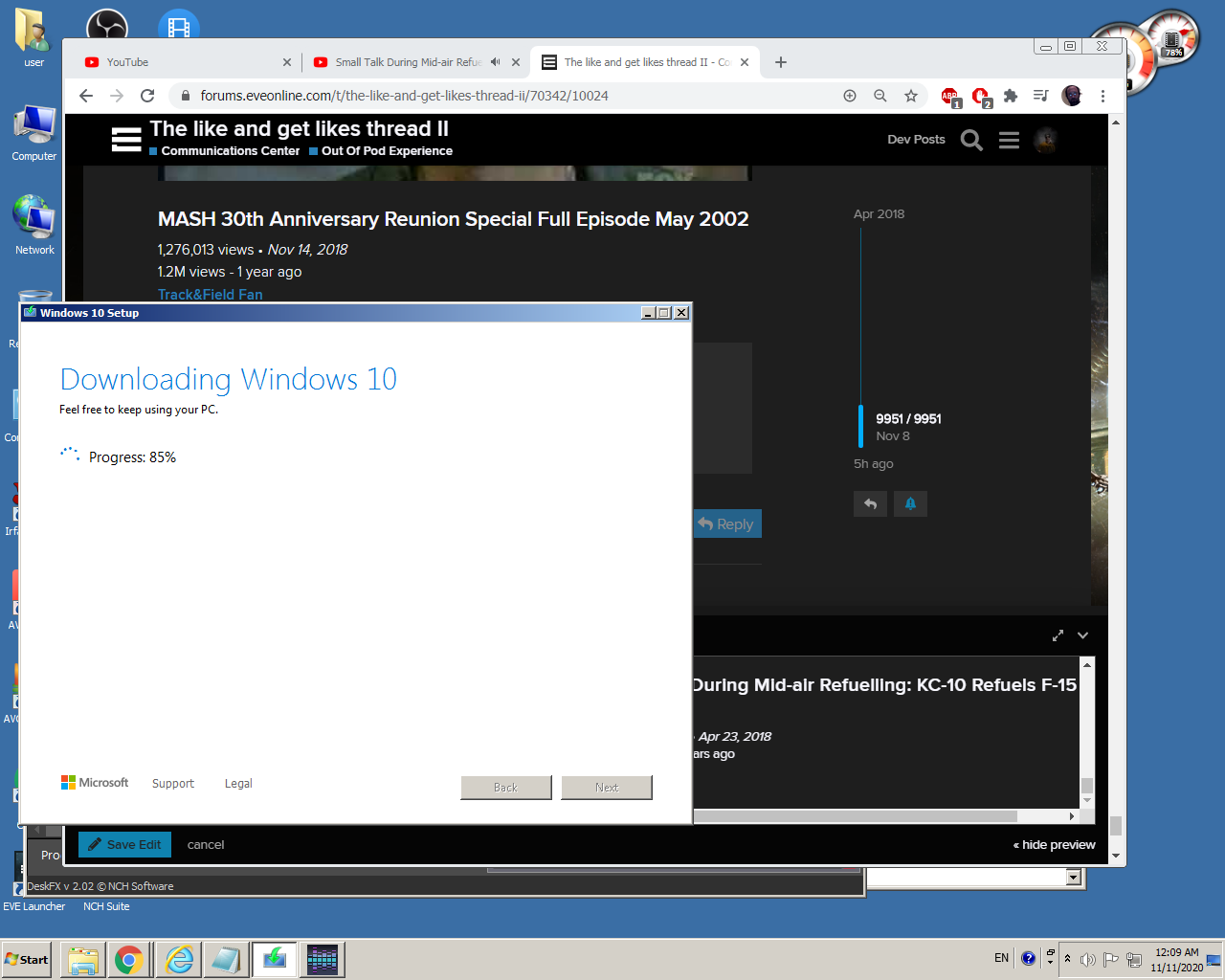
Task: Open Internet Explorer from the taskbar
Action: [x=179, y=959]
